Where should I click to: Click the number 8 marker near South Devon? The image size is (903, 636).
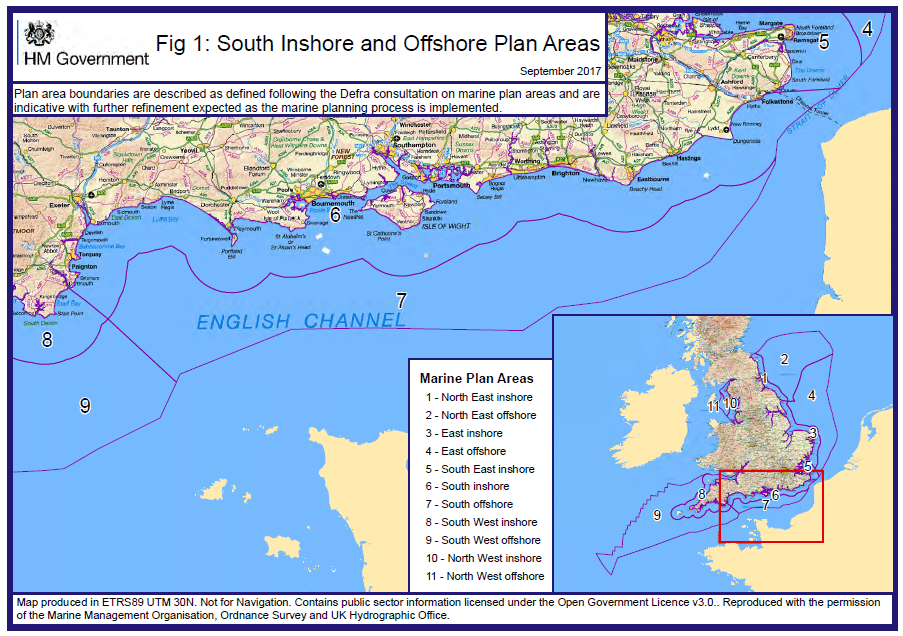pyautogui.click(x=47, y=340)
